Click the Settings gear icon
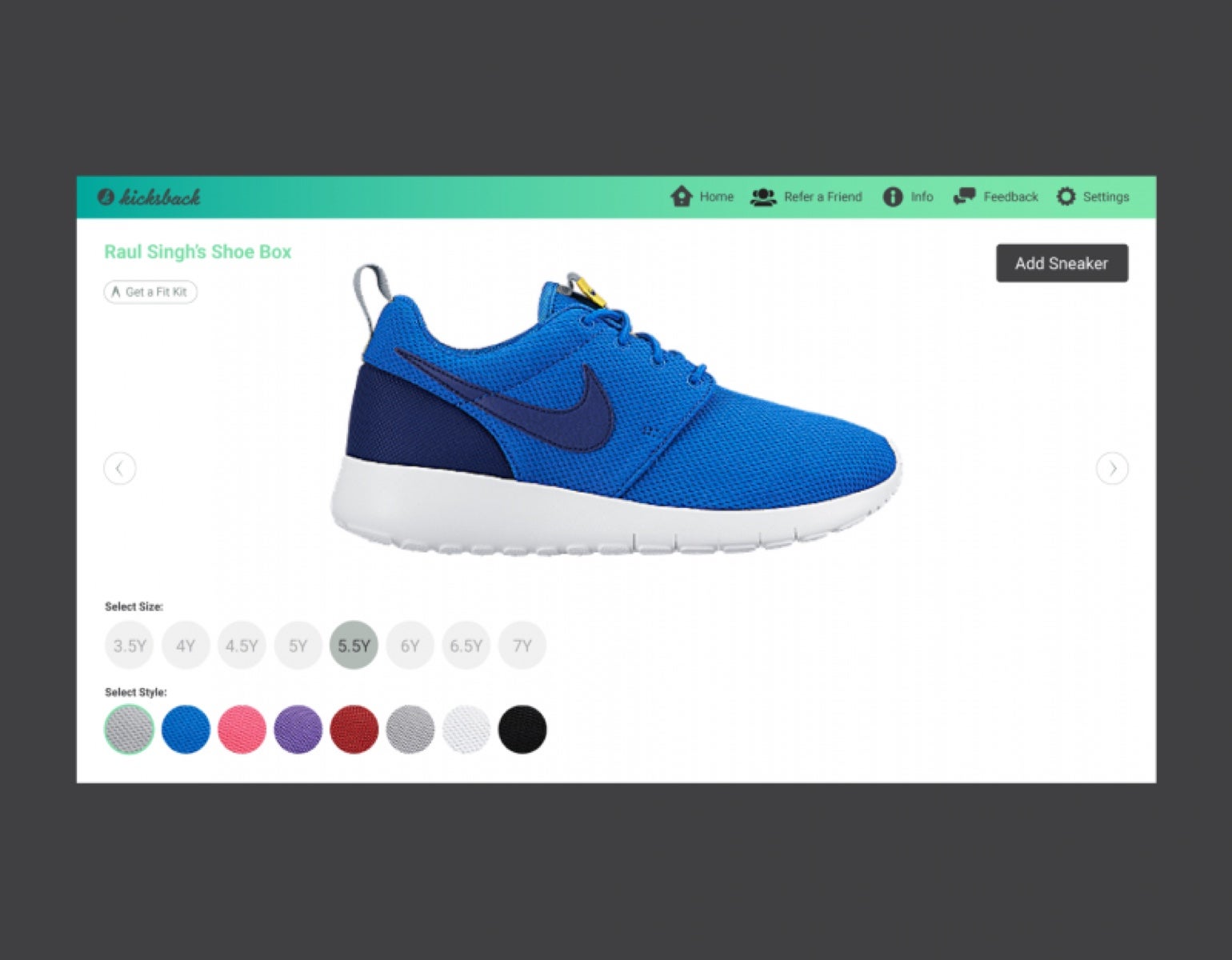 [1066, 197]
